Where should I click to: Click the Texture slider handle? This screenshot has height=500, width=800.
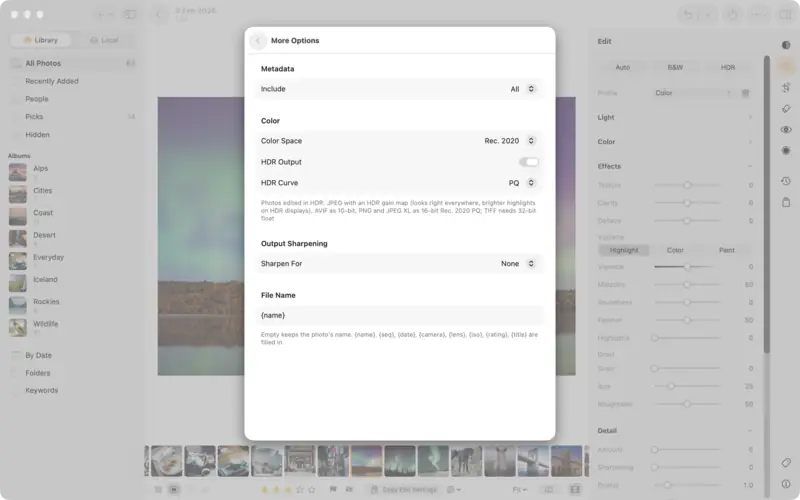tap(687, 185)
